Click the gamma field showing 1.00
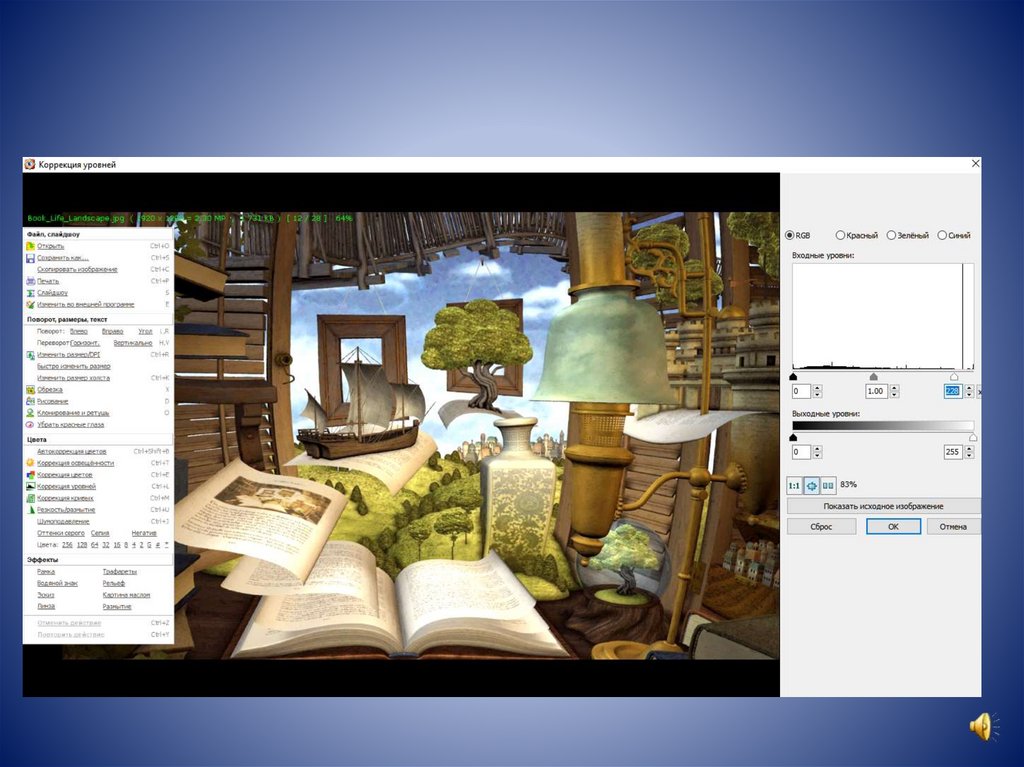Viewport: 1024px width, 767px height. (876, 391)
